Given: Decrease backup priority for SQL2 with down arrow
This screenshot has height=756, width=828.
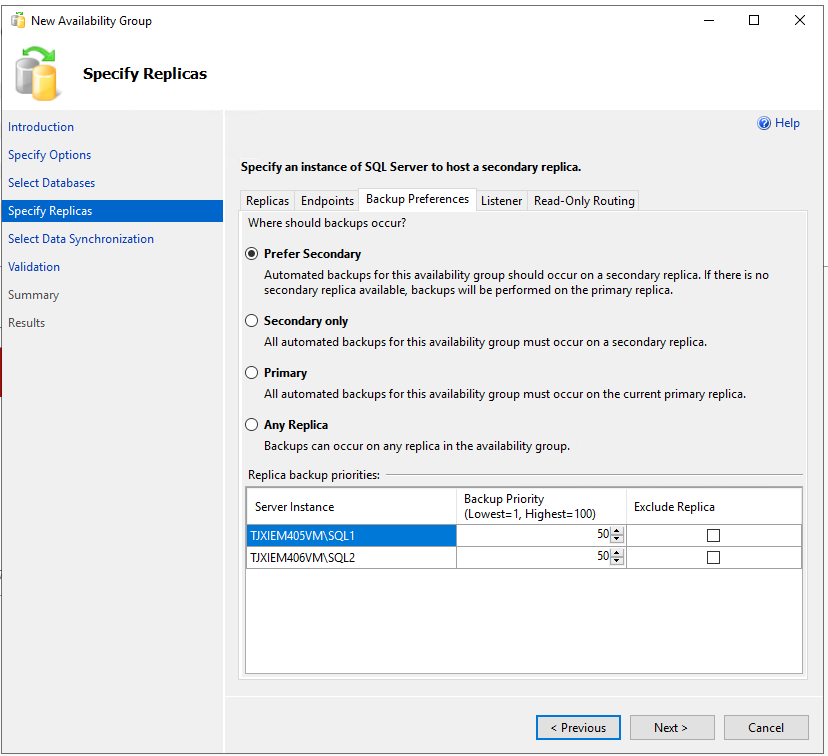Looking at the screenshot, I should [617, 562].
